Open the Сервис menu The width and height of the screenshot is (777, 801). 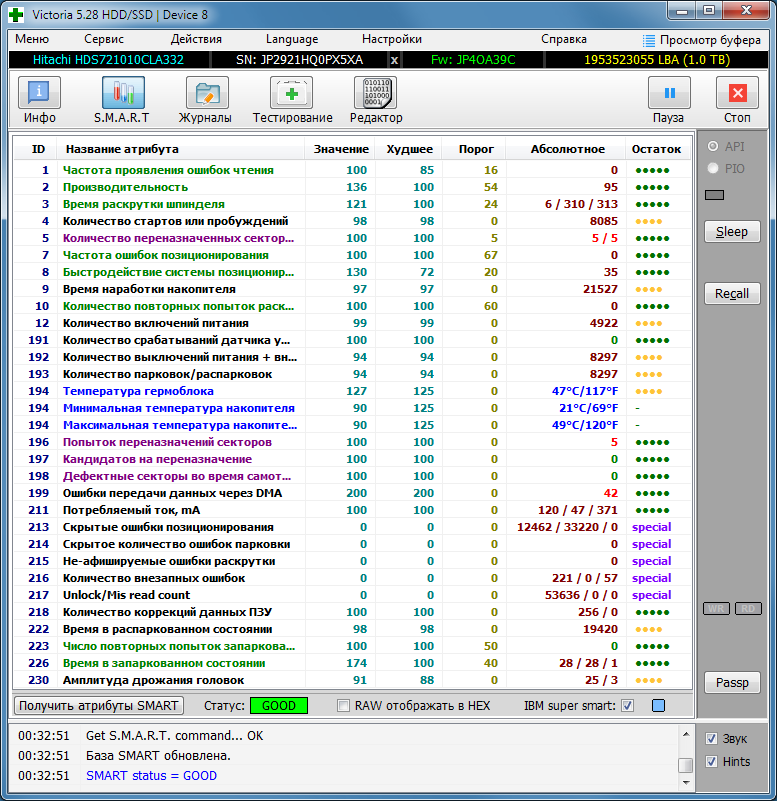[104, 39]
